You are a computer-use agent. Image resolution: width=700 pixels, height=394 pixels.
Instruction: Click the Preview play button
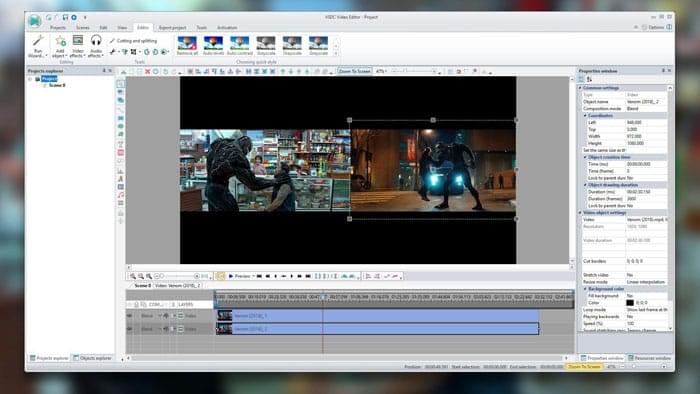[x=239, y=276]
